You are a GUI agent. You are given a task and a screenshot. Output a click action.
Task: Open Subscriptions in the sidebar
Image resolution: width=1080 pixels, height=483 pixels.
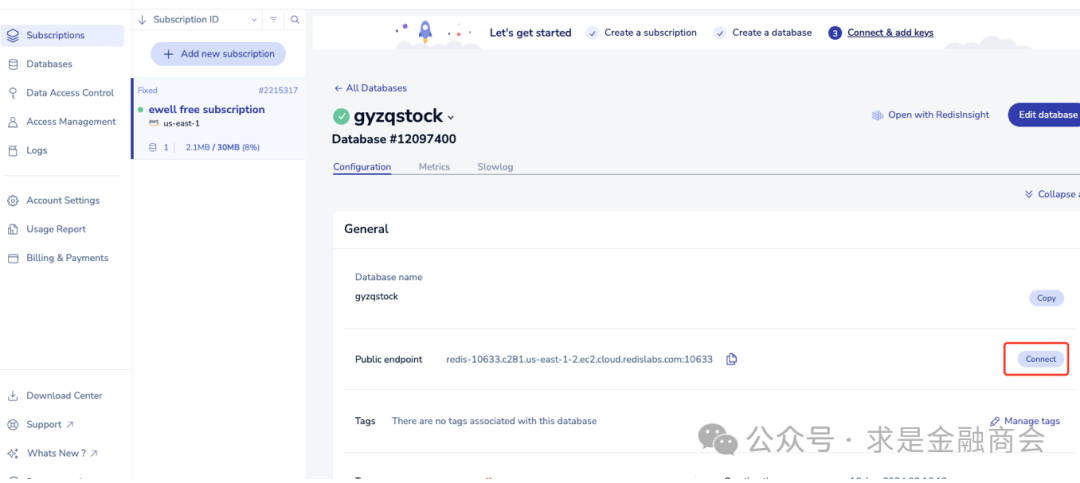62,35
